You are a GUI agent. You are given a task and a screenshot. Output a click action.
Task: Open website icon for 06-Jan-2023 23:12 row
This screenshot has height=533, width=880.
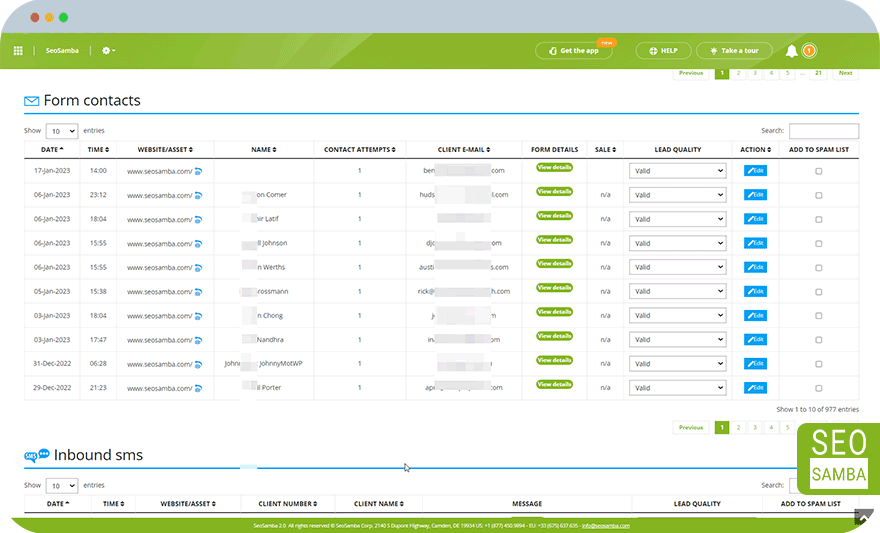tap(198, 195)
